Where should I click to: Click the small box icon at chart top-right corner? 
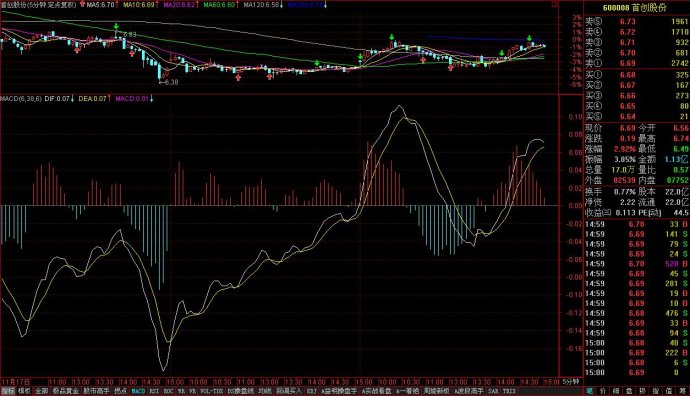tap(554, 4)
